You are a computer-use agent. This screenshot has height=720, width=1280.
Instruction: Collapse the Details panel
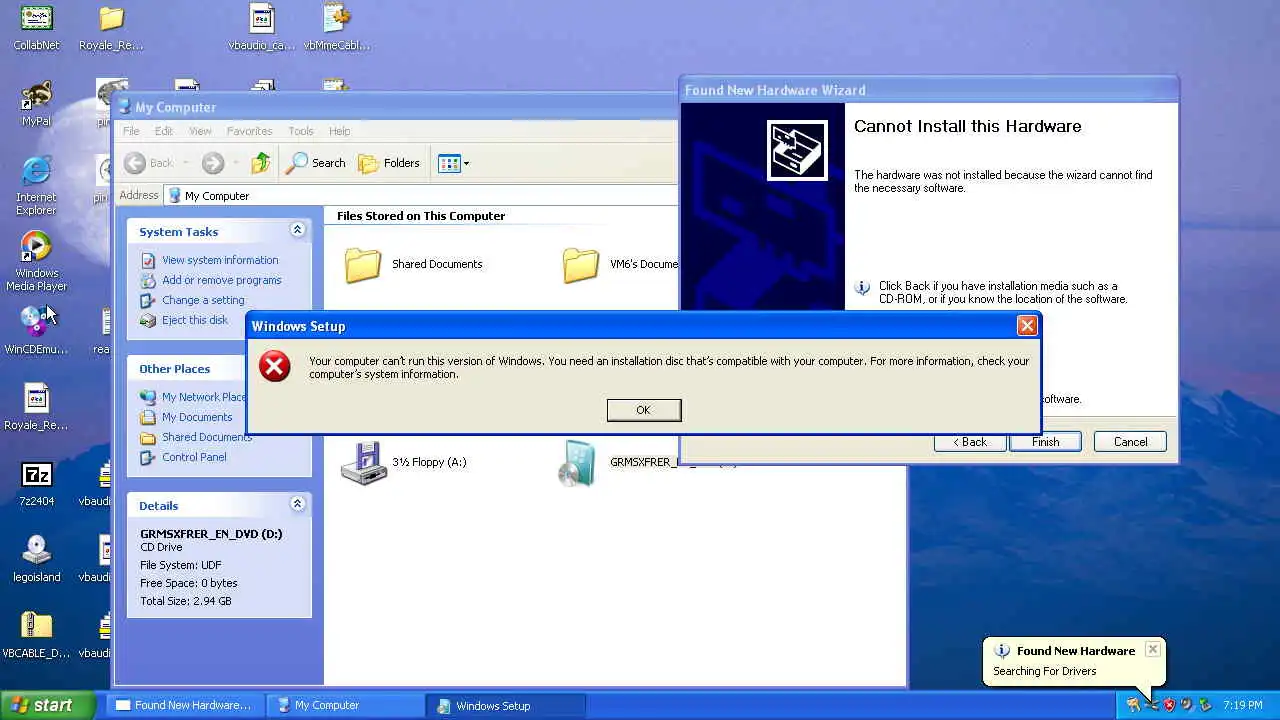pos(297,505)
